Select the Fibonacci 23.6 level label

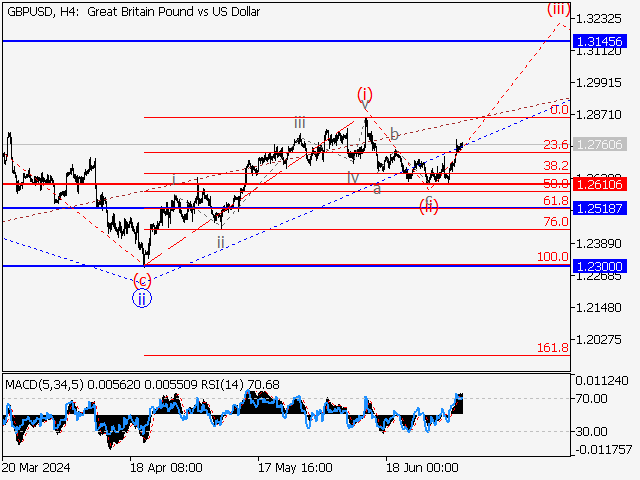[556, 144]
